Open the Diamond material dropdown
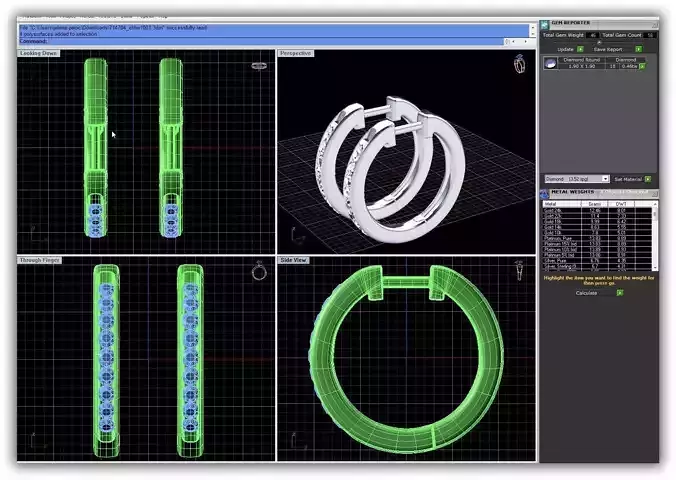This screenshot has height=480, width=676. coord(605,179)
